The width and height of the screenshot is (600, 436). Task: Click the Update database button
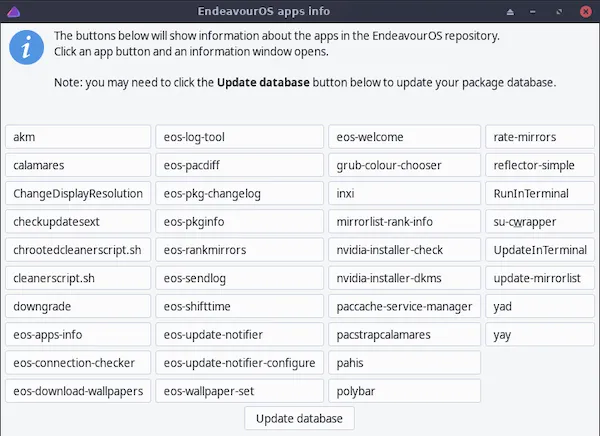coord(299,418)
